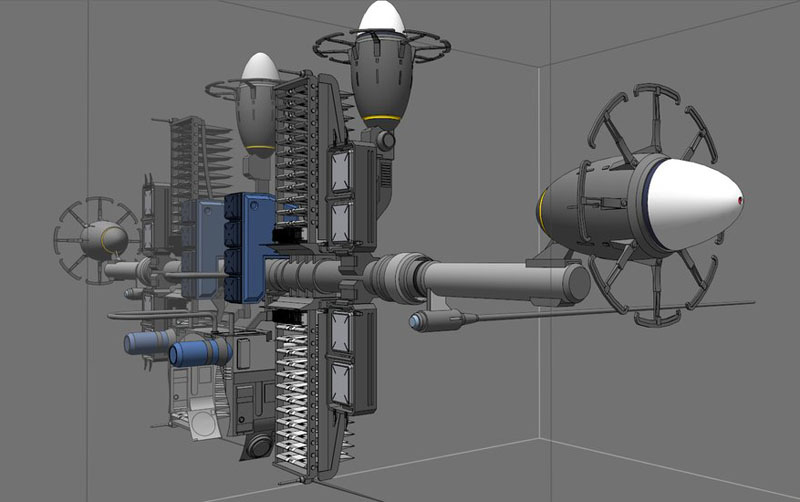Viewport: 800px width, 502px height.
Task: Click the dark blue rectangular module at center
Action: pyautogui.click(x=250, y=245)
